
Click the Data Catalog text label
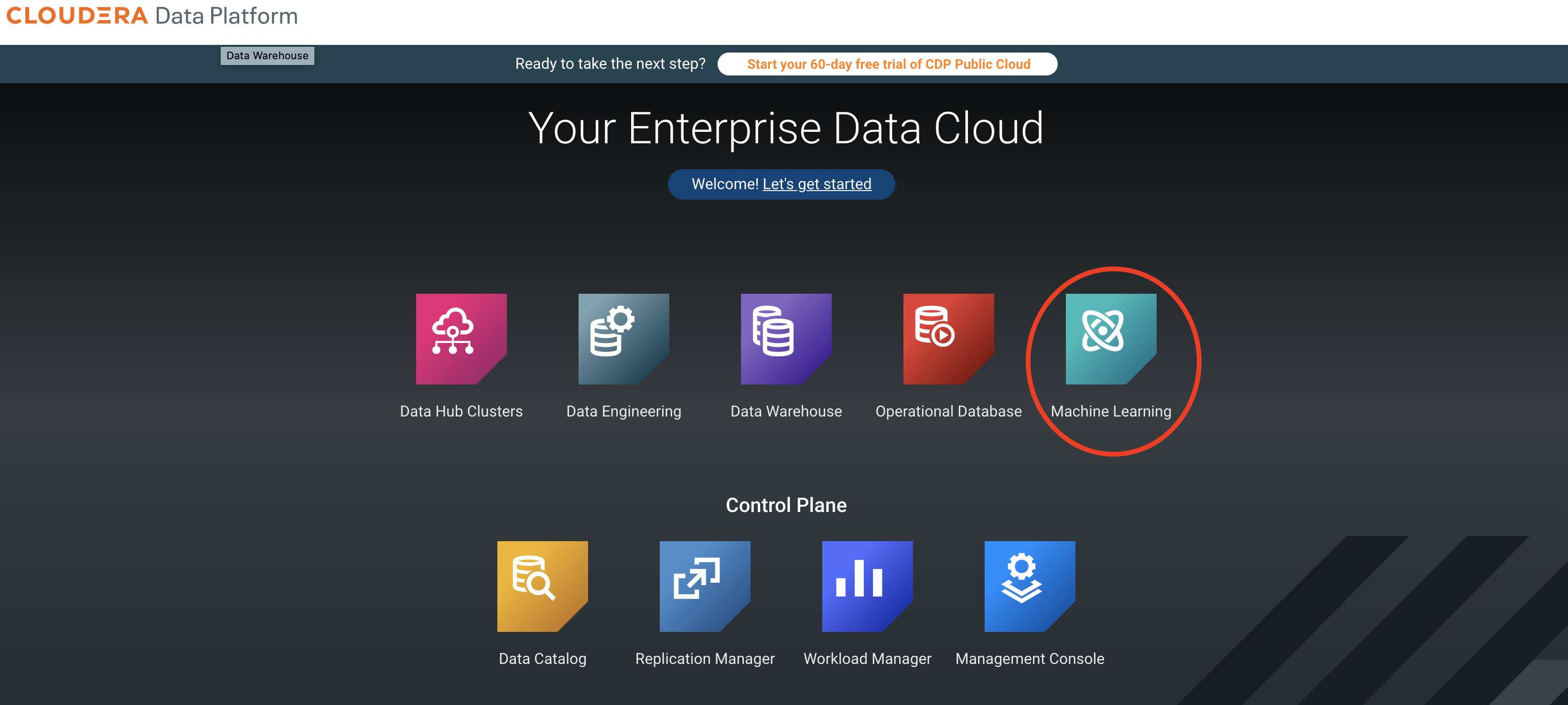point(542,659)
